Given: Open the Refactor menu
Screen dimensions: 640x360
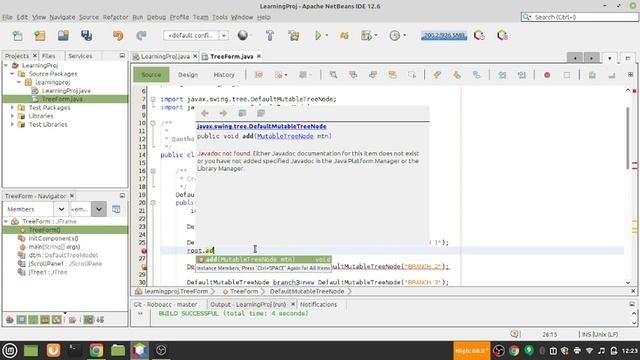Looking at the screenshot, I should (115, 17).
